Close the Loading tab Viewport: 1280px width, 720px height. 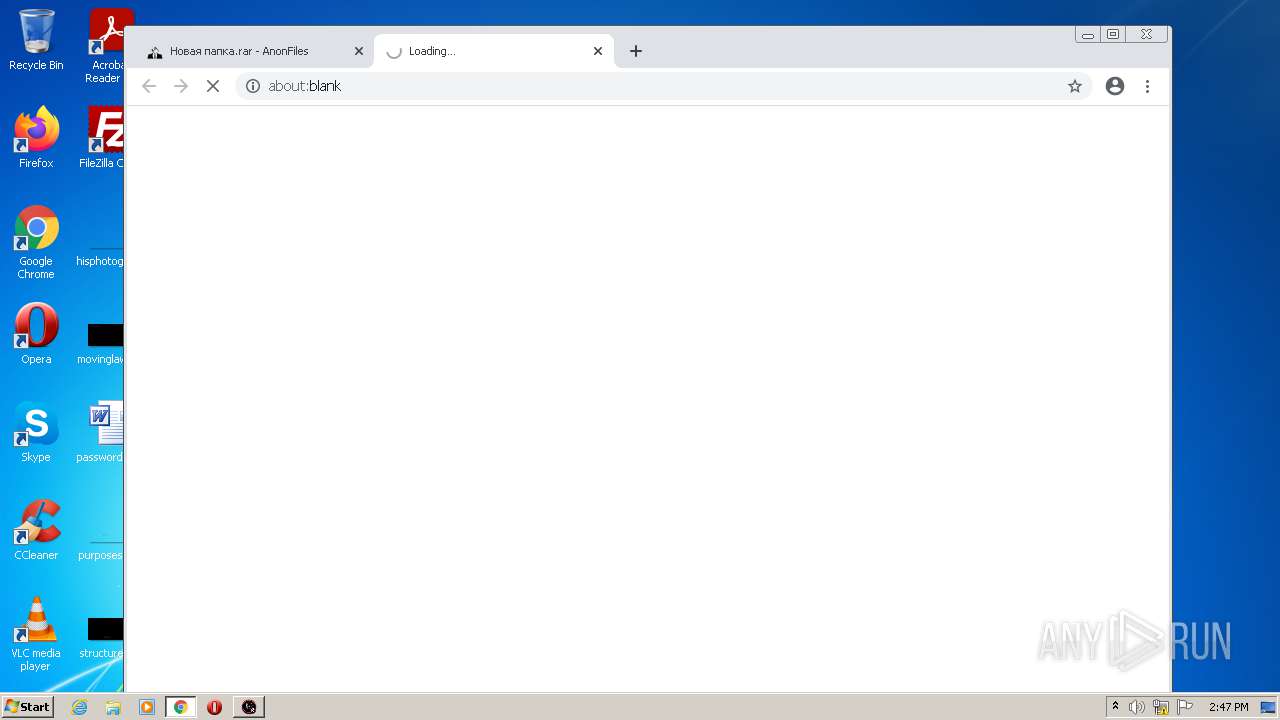(598, 51)
